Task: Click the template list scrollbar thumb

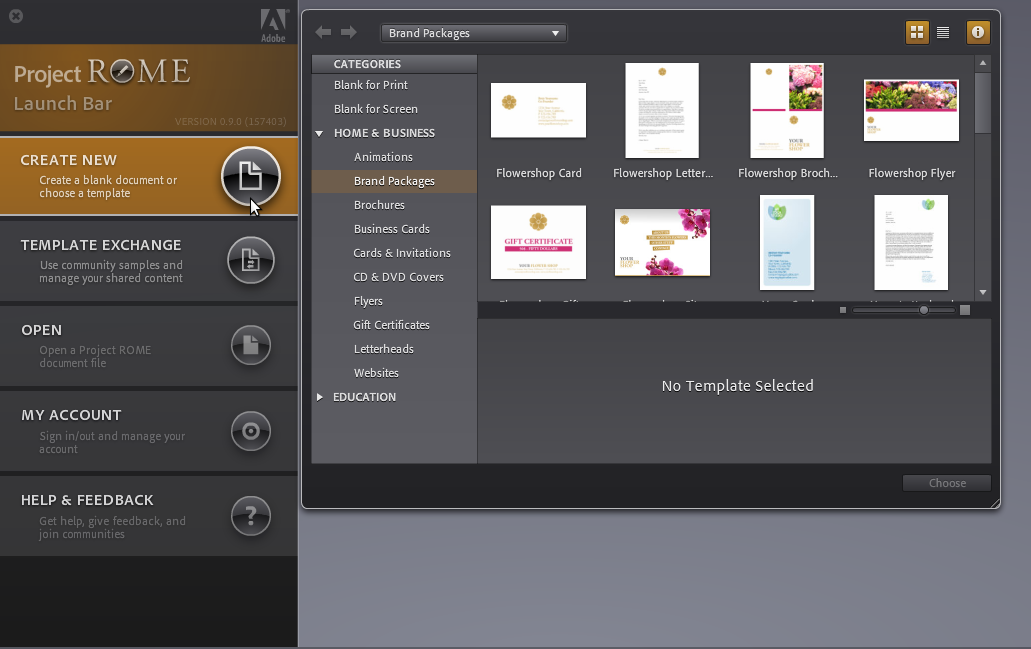Action: point(983,103)
